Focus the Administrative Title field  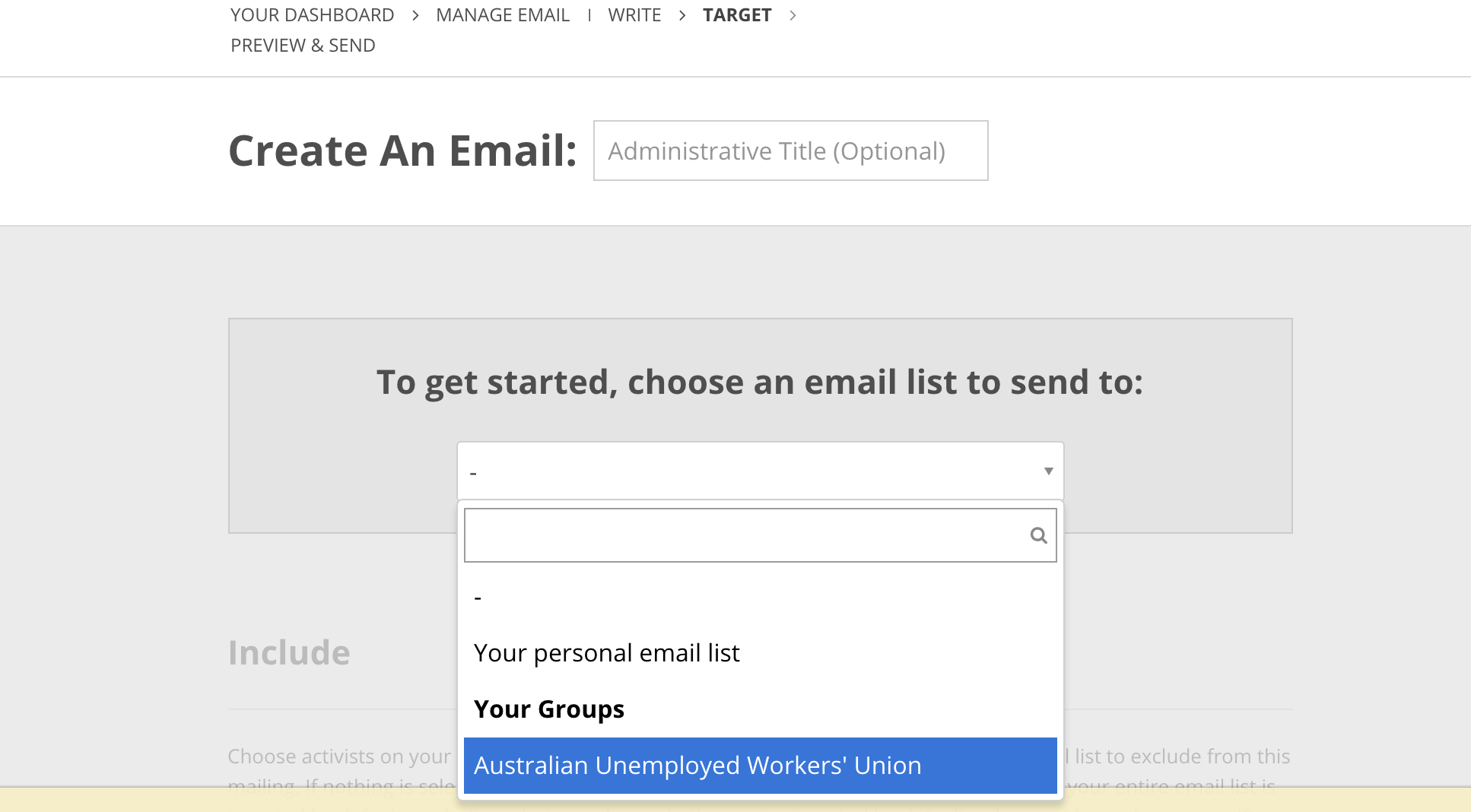coord(790,151)
